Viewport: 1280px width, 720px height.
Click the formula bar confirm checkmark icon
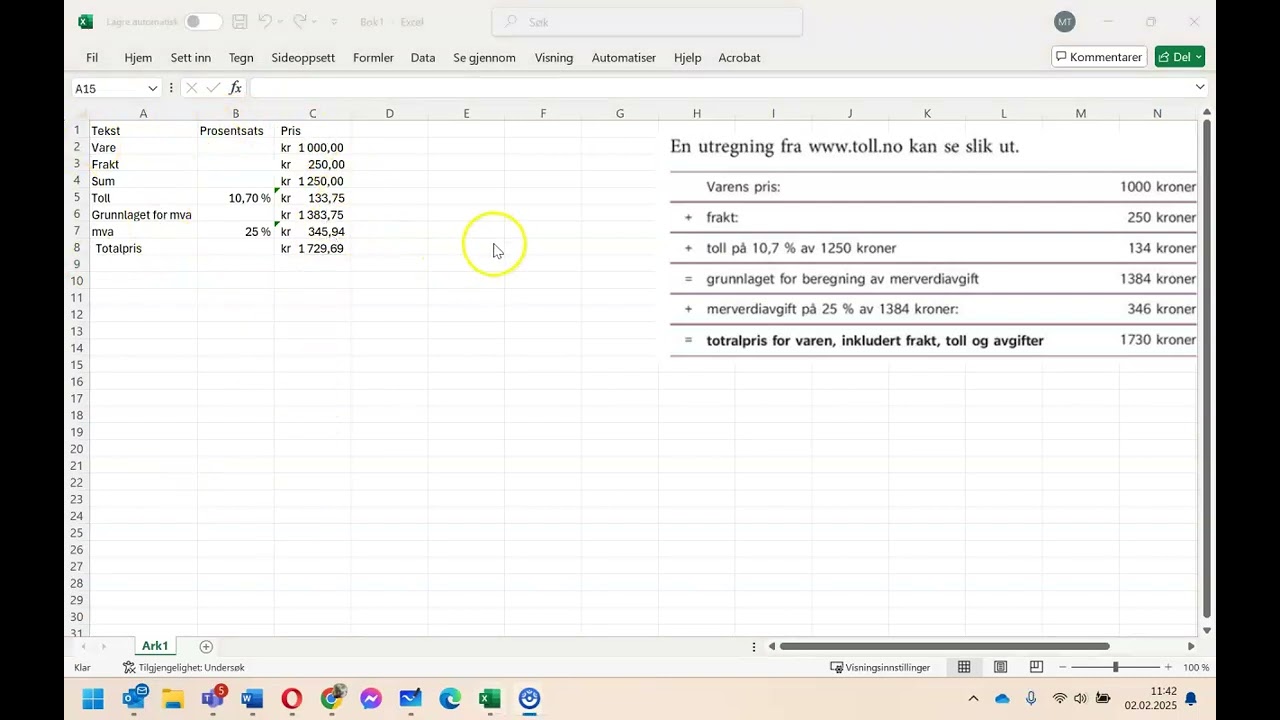click(213, 88)
